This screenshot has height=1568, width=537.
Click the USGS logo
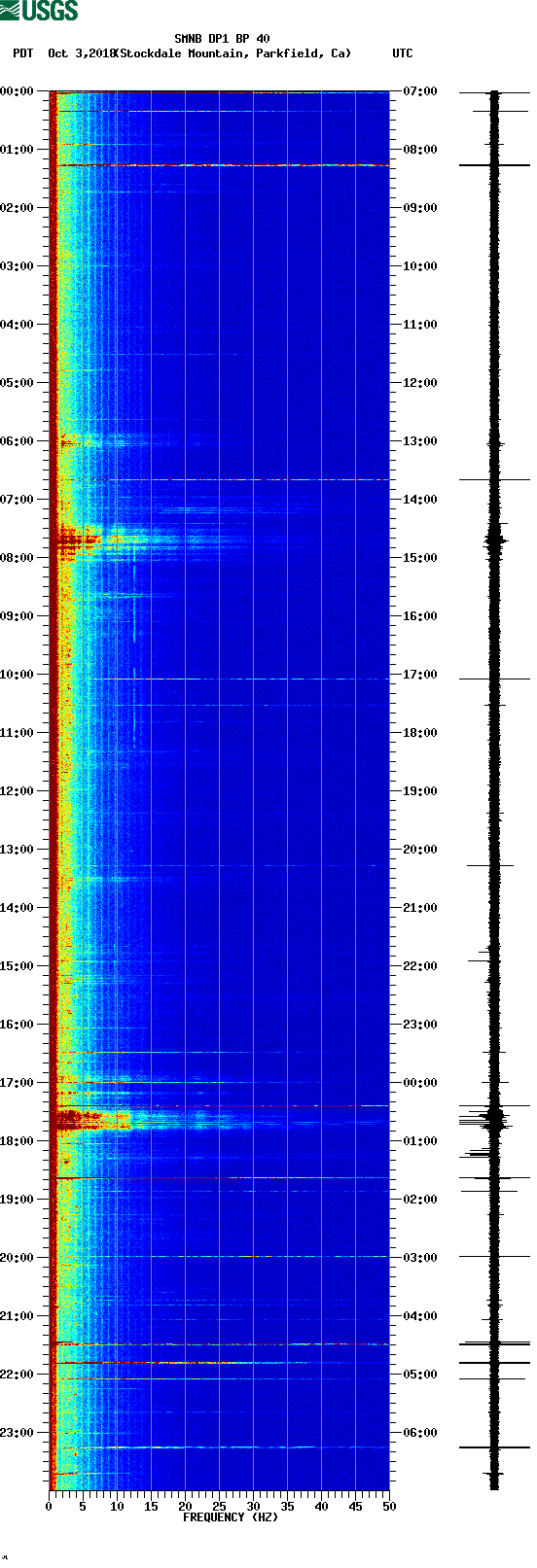point(39,11)
